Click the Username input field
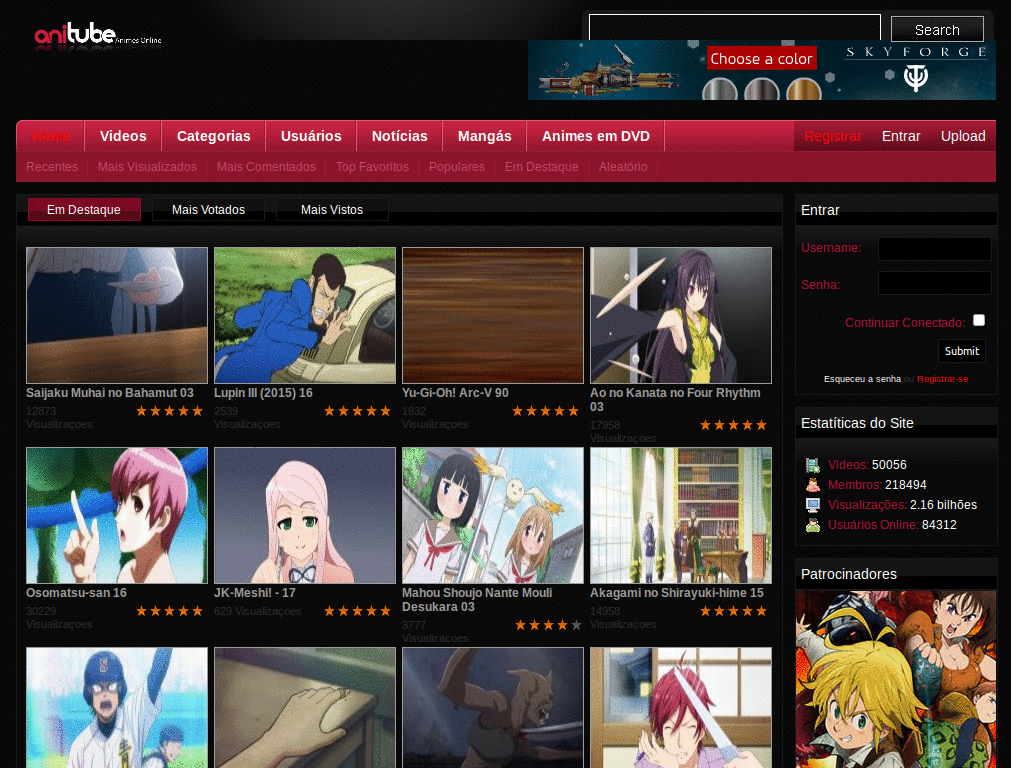This screenshot has height=768, width=1024. click(935, 249)
